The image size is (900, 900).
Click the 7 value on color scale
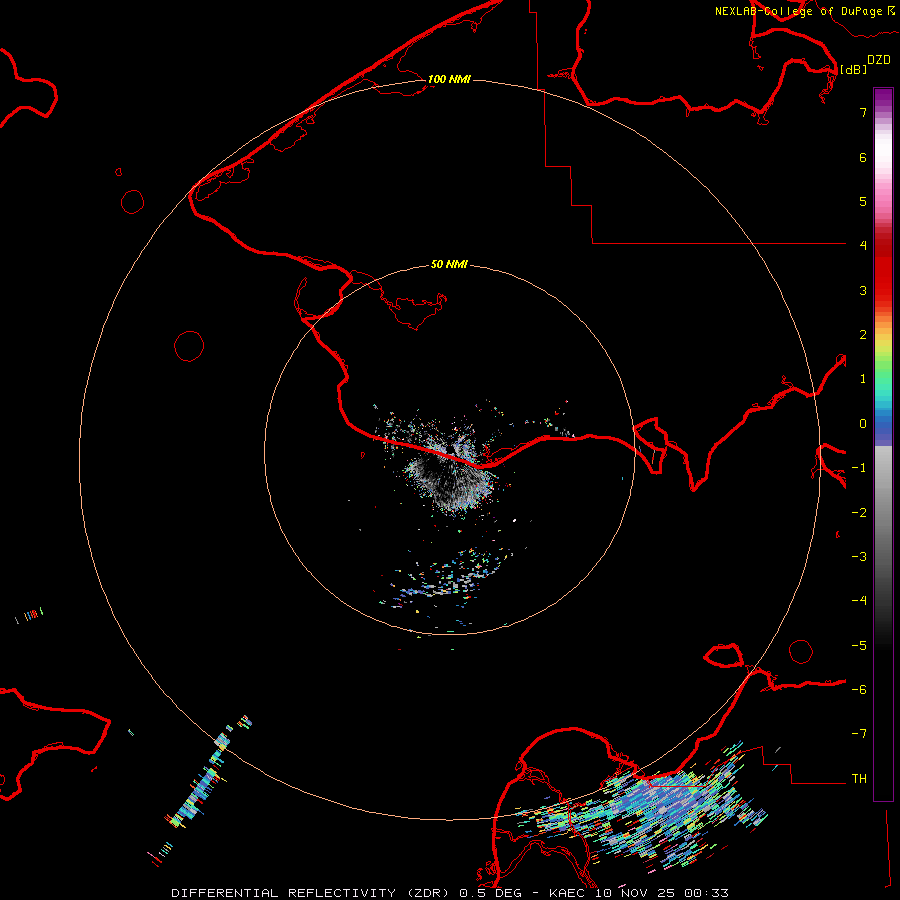tap(863, 112)
